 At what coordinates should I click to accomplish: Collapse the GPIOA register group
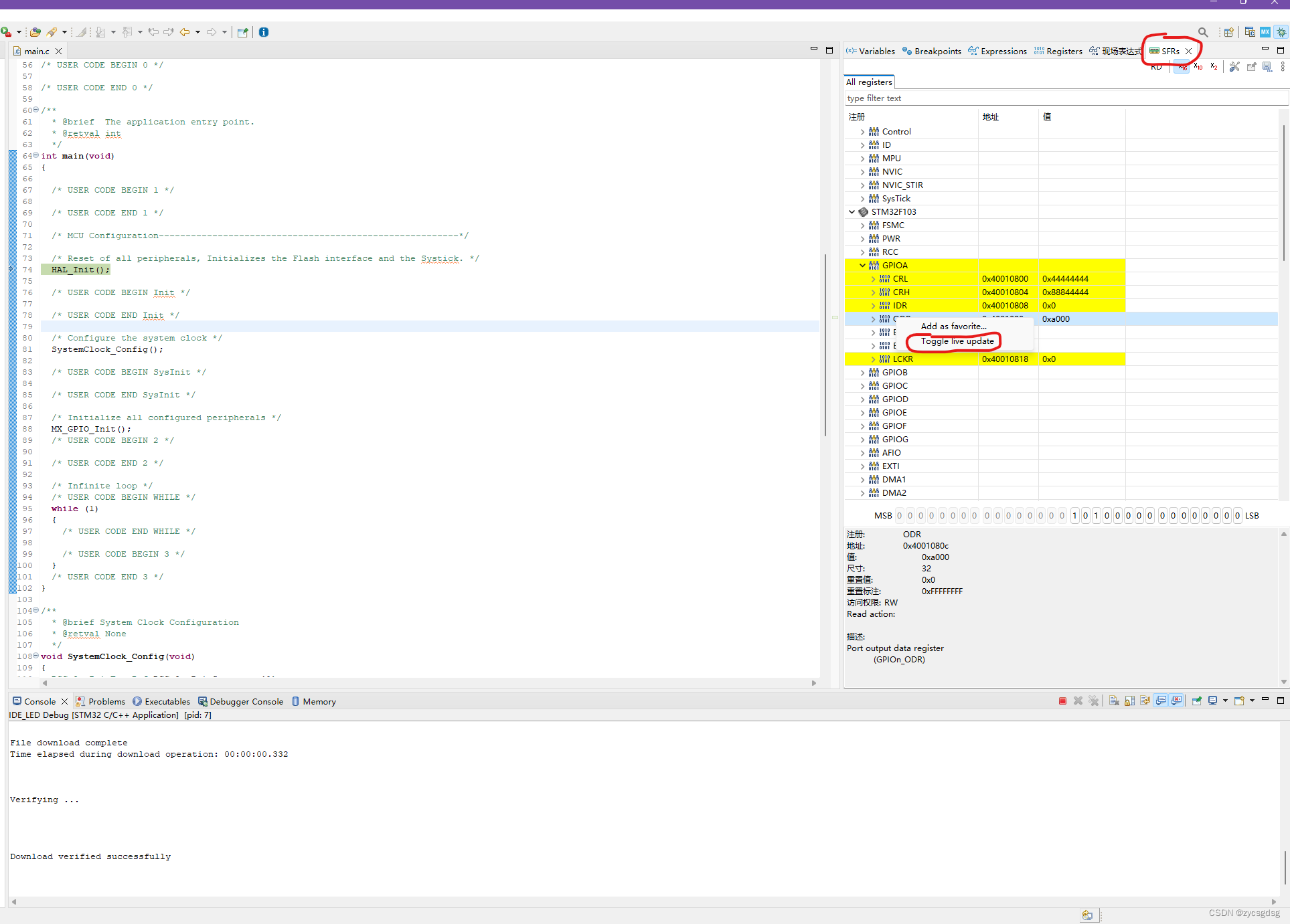coord(862,266)
